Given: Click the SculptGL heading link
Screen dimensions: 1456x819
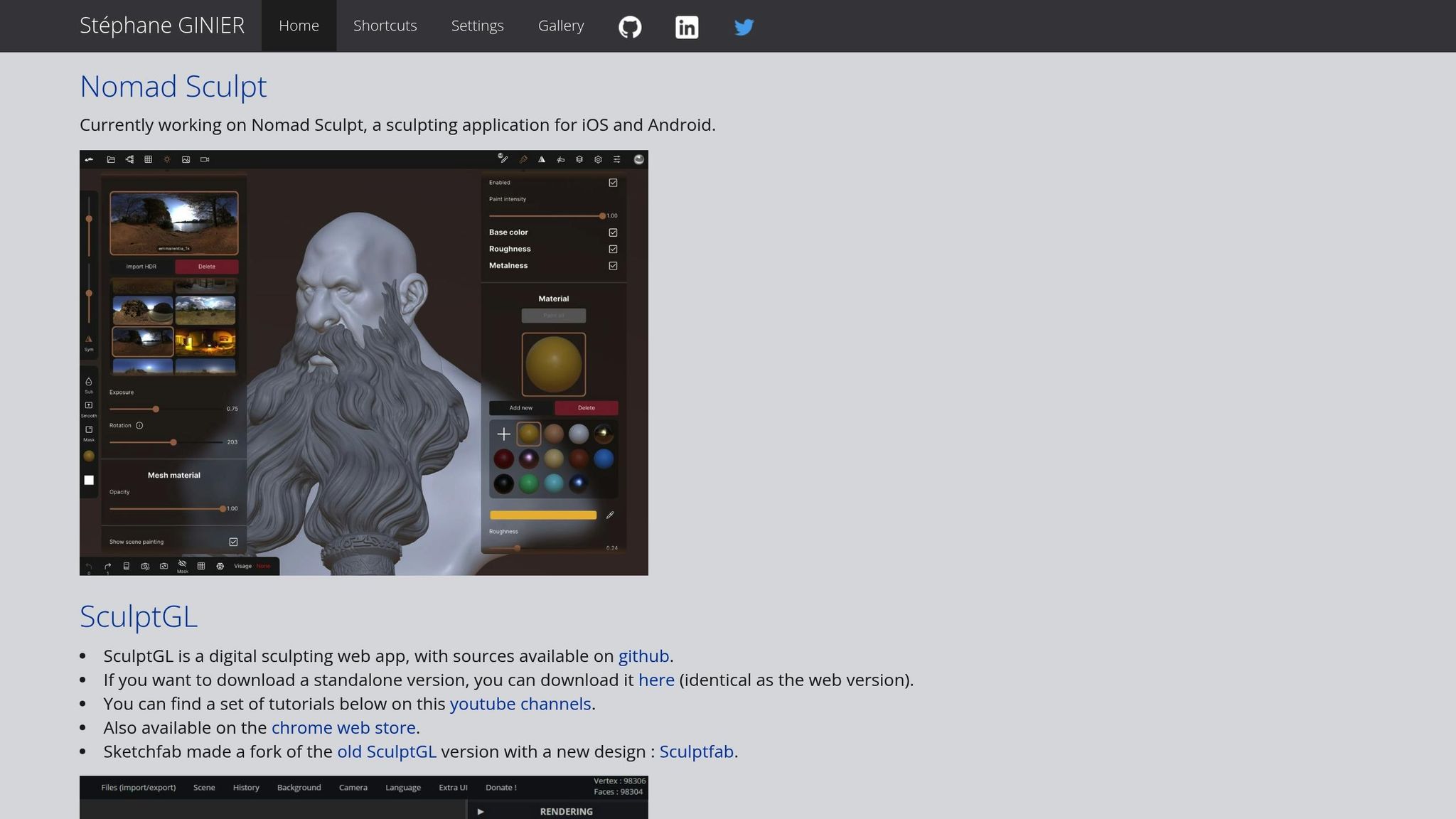Looking at the screenshot, I should pyautogui.click(x=139, y=616).
